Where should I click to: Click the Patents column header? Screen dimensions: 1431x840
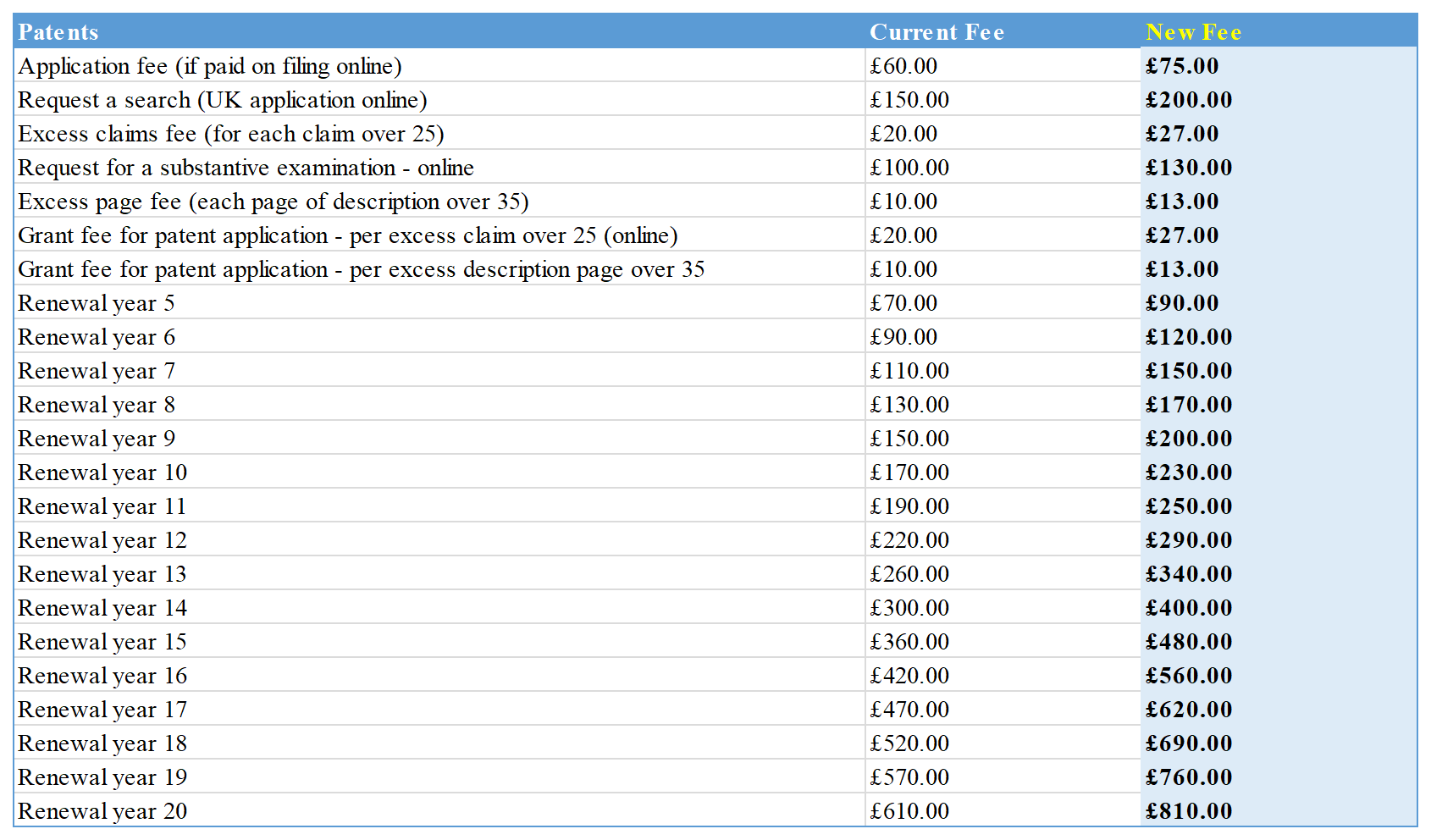[x=58, y=32]
